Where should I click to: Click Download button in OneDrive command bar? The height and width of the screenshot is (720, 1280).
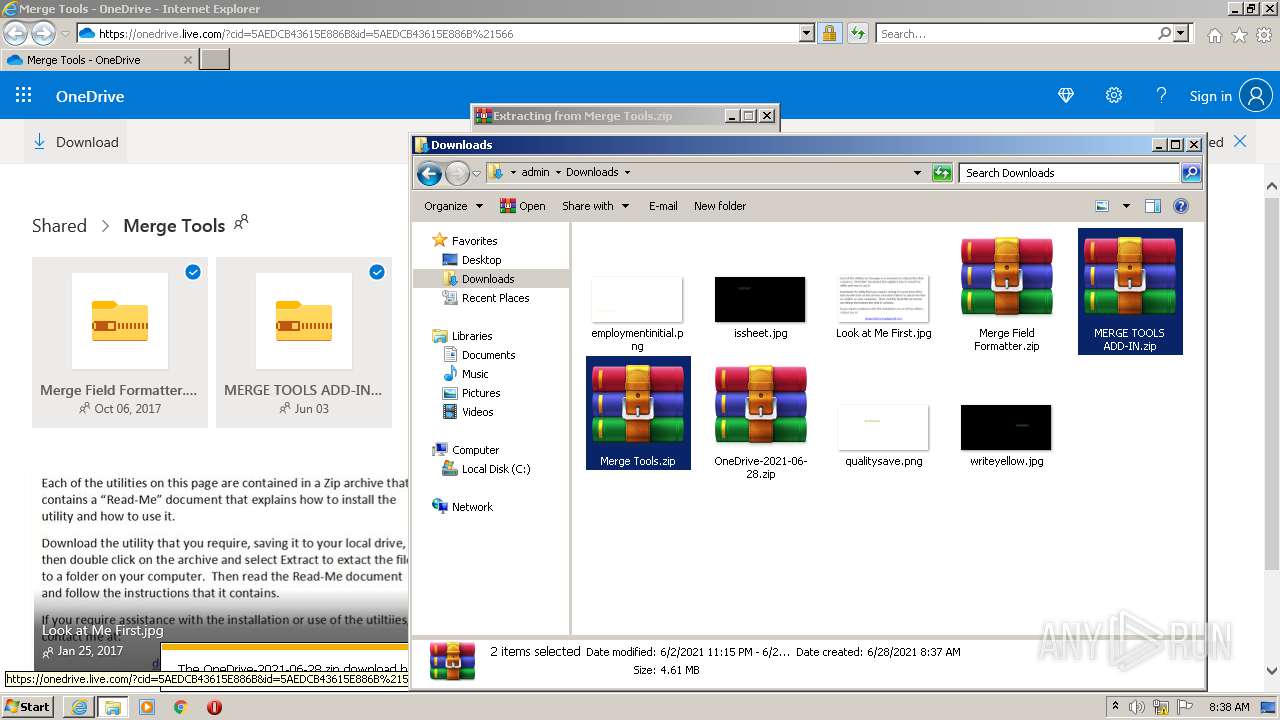pyautogui.click(x=76, y=142)
